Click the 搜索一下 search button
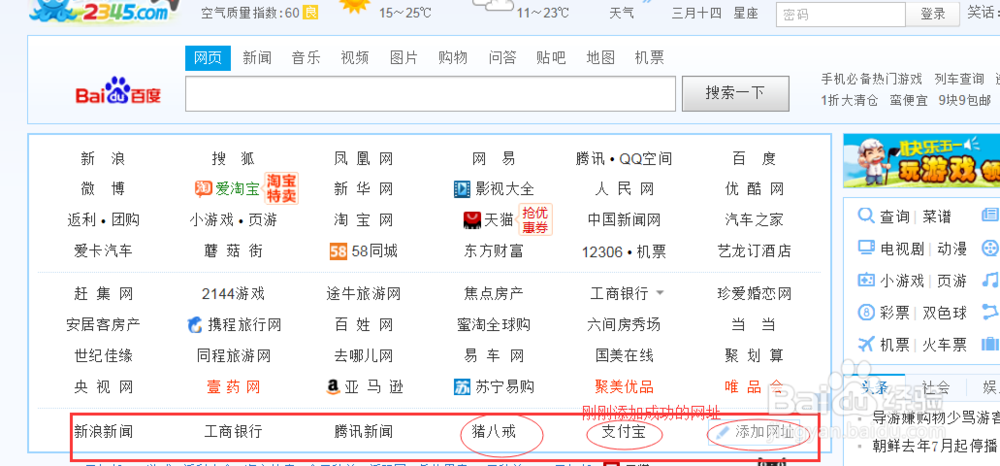 pos(735,93)
